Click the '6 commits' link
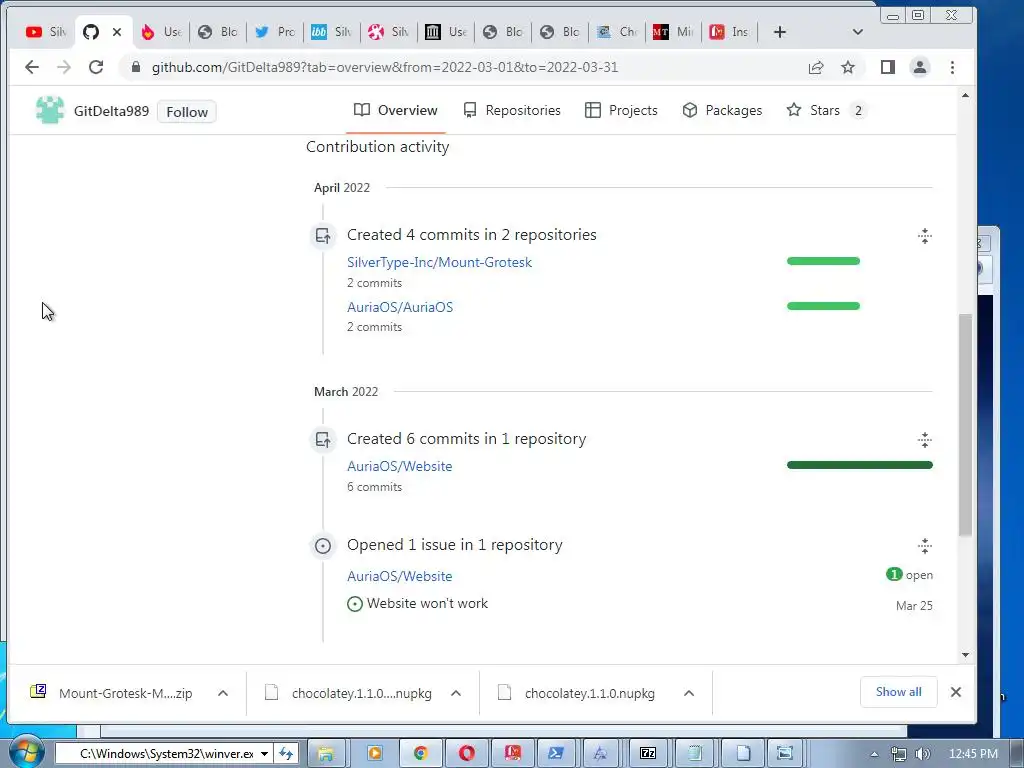Viewport: 1024px width, 768px height. click(x=374, y=487)
